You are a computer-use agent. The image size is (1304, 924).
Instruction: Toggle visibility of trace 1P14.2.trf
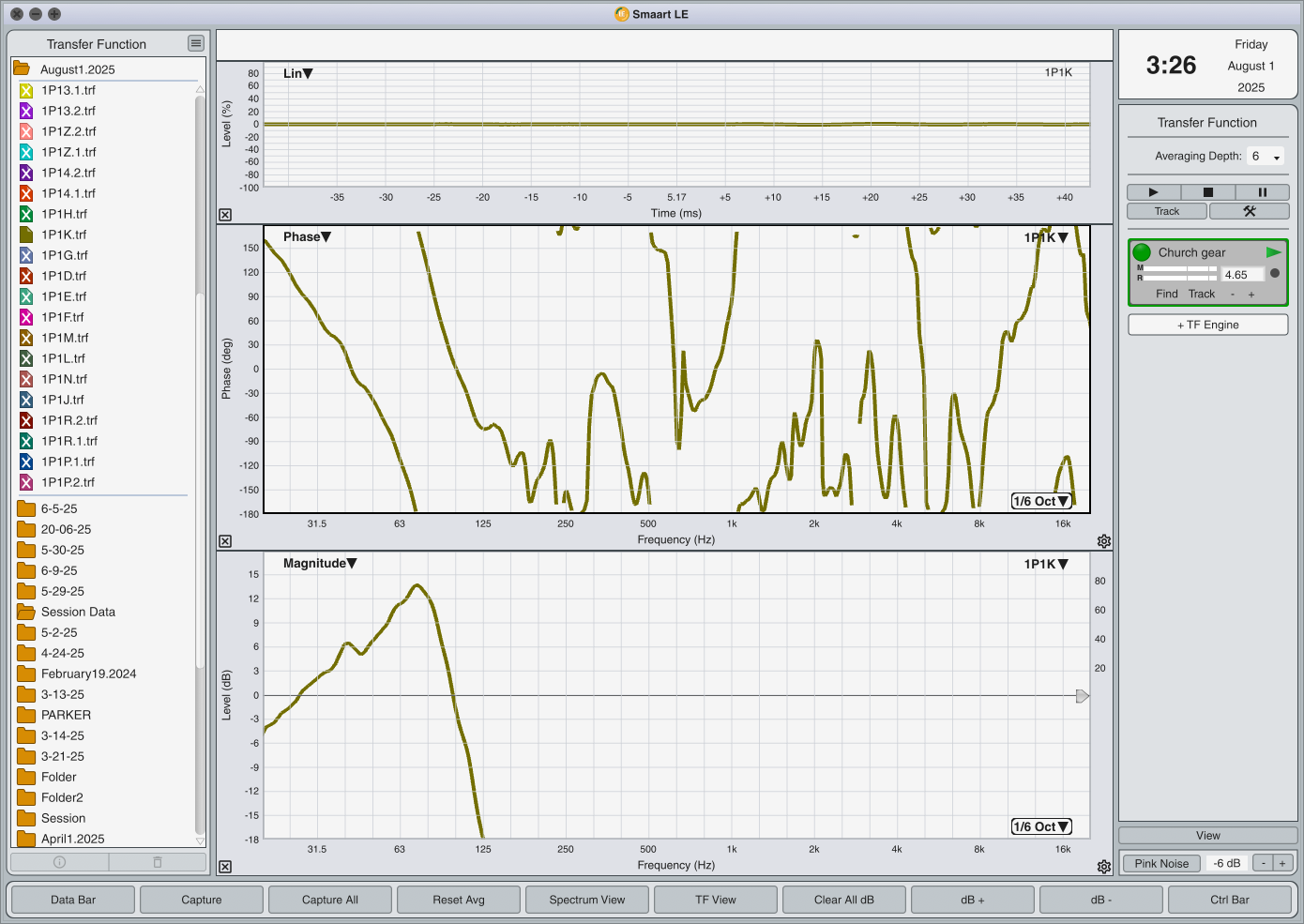pos(26,174)
